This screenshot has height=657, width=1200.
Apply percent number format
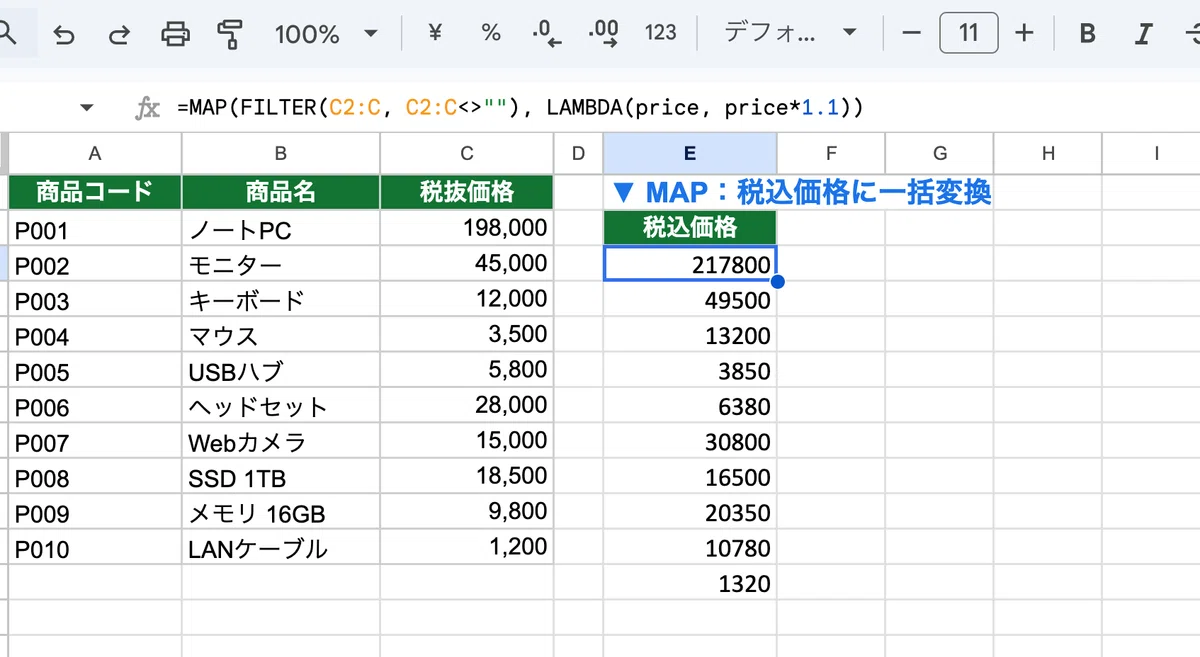(491, 33)
